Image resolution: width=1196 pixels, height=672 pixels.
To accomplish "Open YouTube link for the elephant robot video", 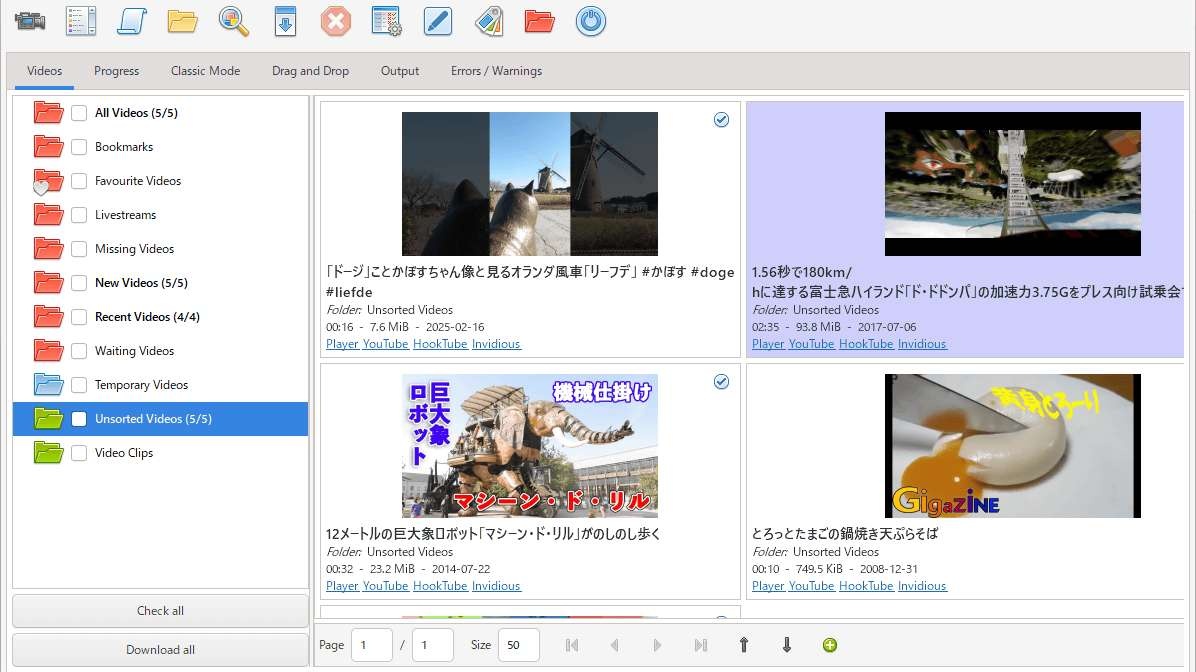I will (385, 586).
